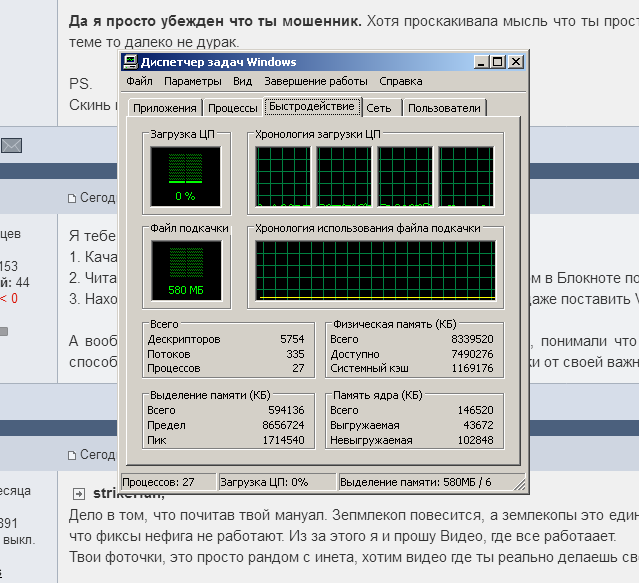This screenshot has height=583, width=639.
Task: Click the Файл подкачки 580 МБ gauge
Action: click(x=187, y=271)
